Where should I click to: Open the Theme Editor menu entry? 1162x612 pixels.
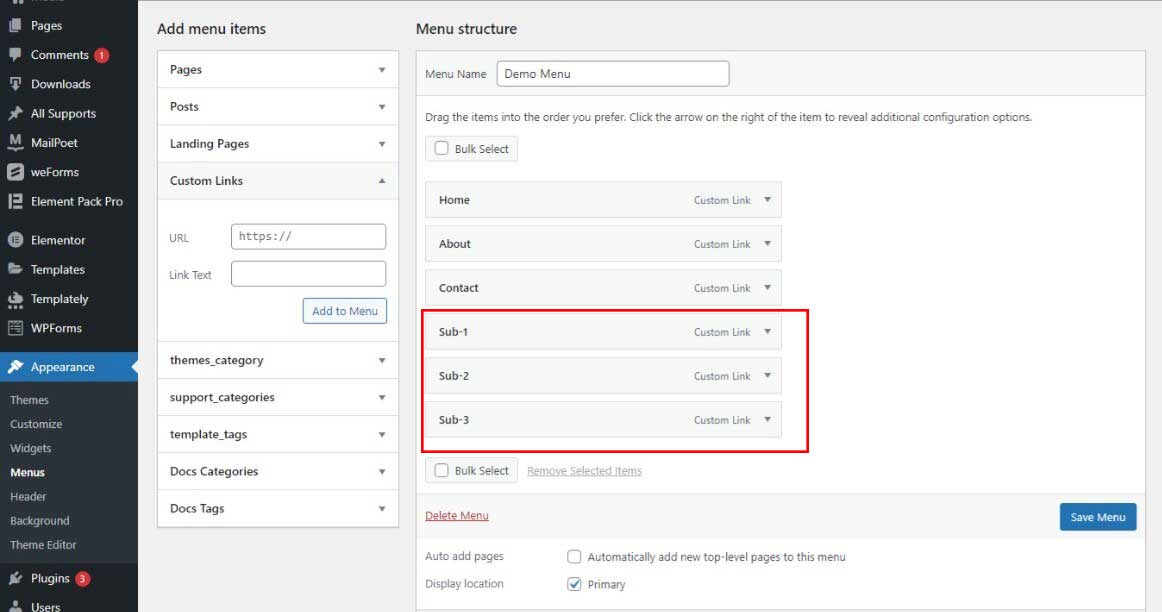pos(43,545)
